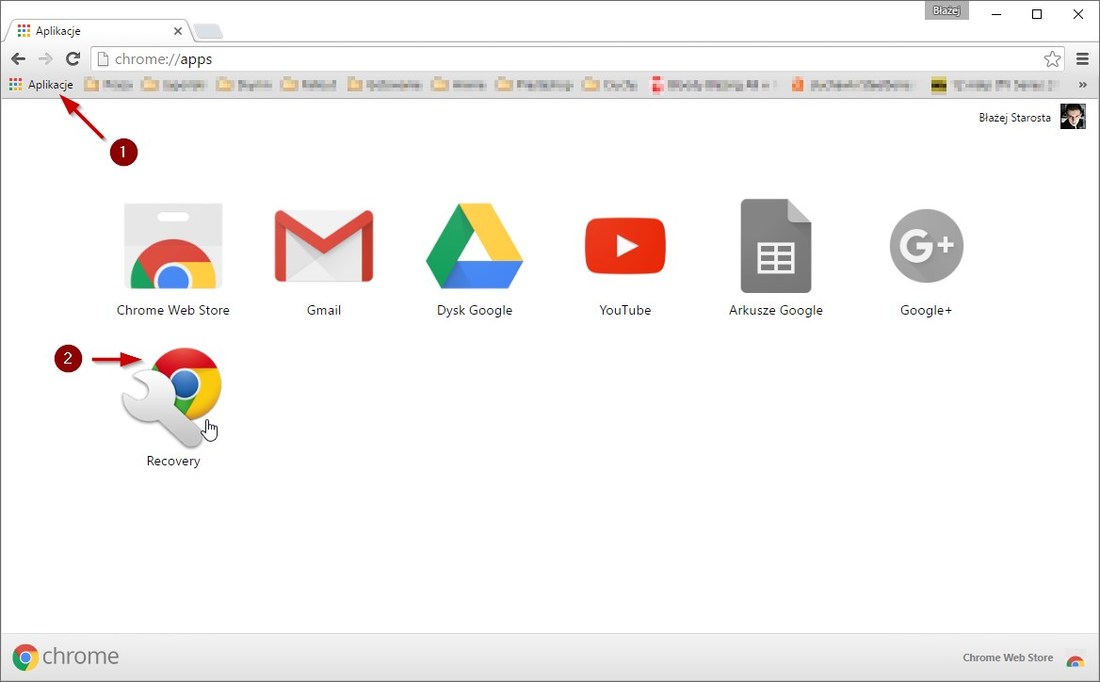Viewport: 1100px width, 682px height.
Task: Bookmark this page with the star
Action: pos(1052,59)
